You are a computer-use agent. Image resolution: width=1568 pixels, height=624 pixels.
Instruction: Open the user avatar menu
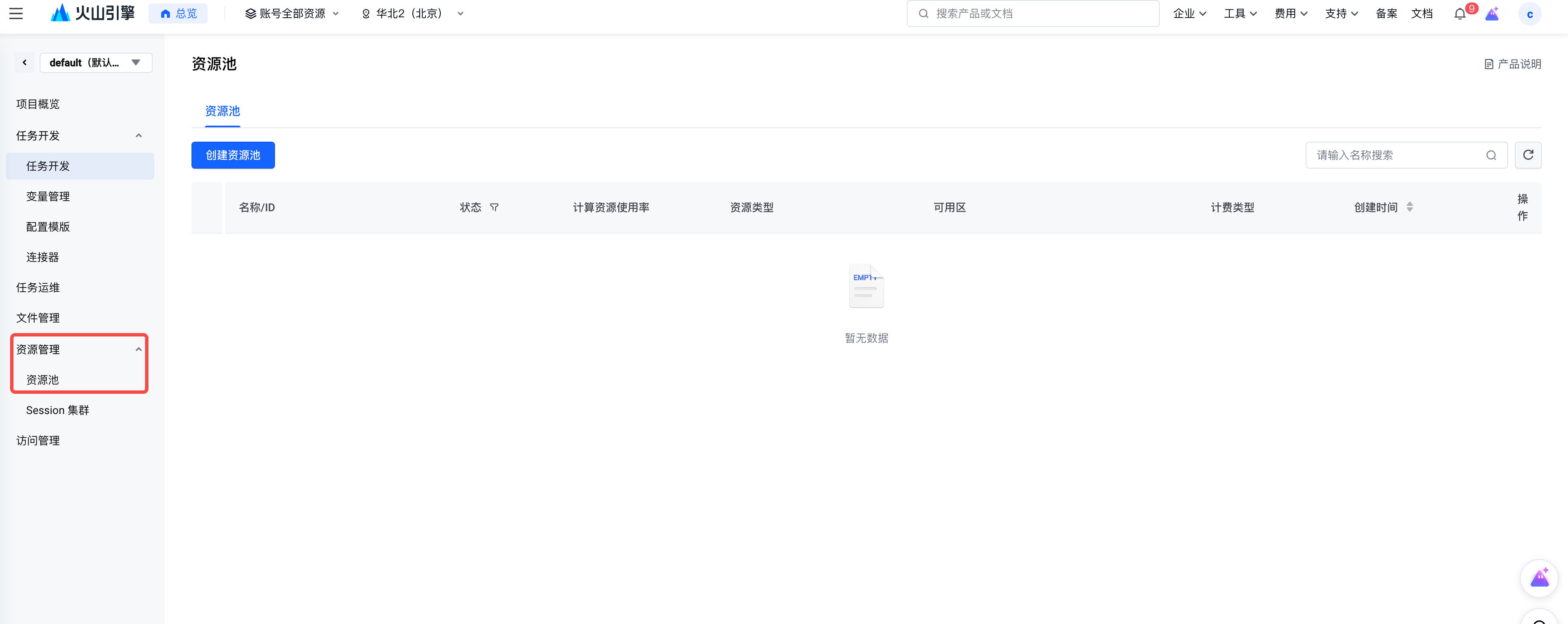click(x=1530, y=14)
